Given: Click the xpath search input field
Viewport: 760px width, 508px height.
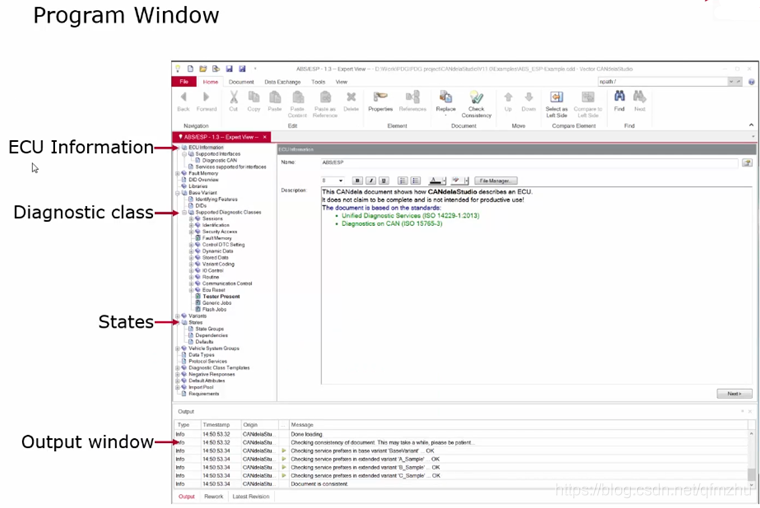Looking at the screenshot, I should (x=663, y=81).
